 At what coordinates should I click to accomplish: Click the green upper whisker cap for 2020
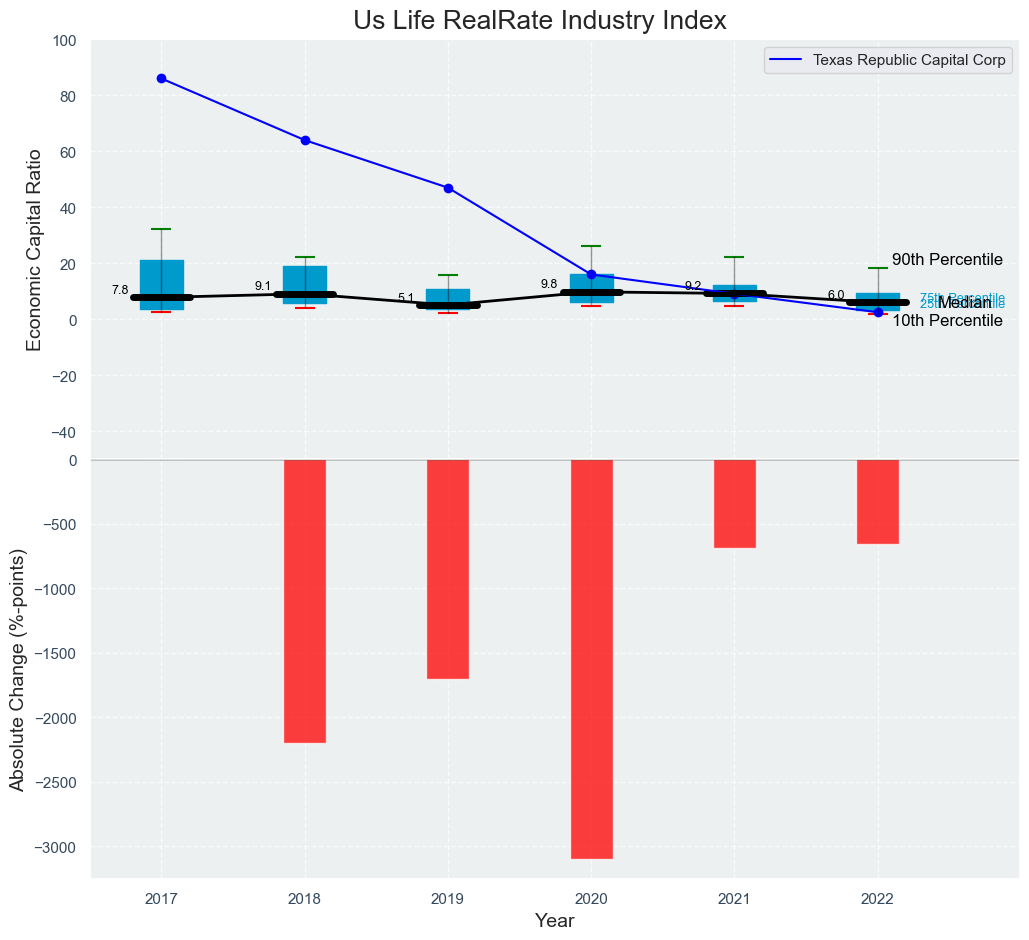pyautogui.click(x=591, y=246)
